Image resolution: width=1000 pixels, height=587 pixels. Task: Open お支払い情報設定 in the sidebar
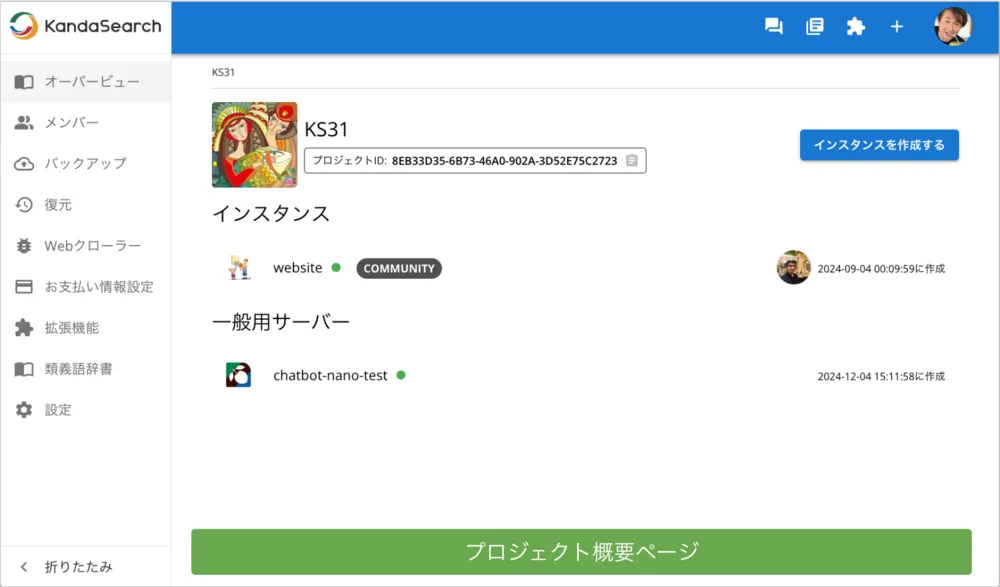85,286
